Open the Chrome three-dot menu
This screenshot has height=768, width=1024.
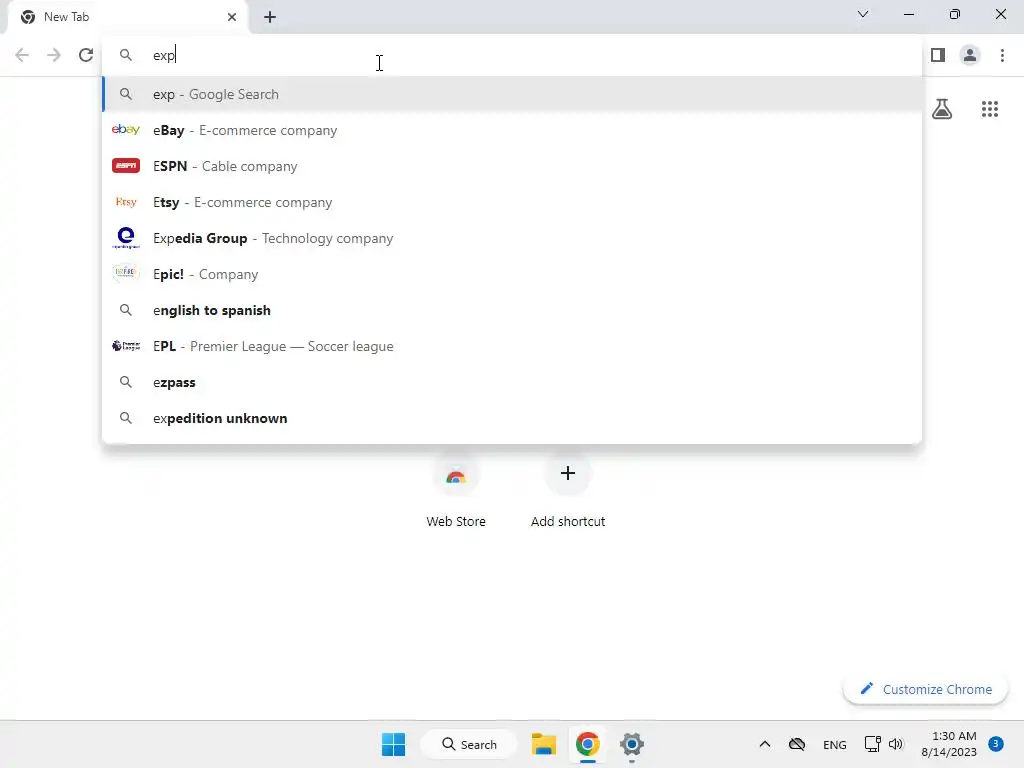point(1002,55)
